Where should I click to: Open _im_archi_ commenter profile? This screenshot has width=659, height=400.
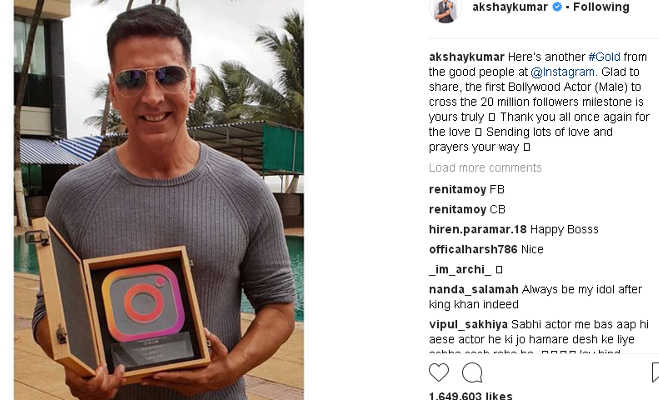click(x=460, y=269)
